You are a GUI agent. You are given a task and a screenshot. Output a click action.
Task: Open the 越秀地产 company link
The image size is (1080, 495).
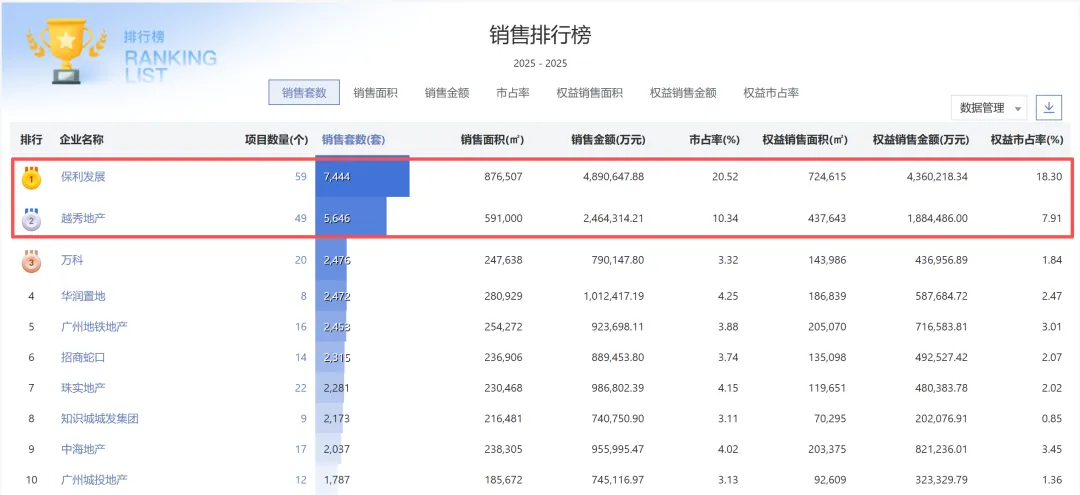point(83,219)
